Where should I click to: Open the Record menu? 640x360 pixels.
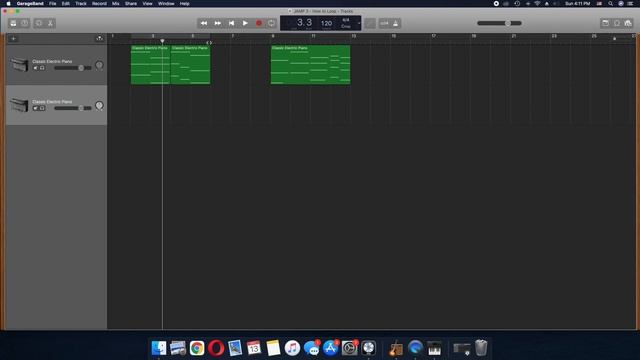pos(99,3)
